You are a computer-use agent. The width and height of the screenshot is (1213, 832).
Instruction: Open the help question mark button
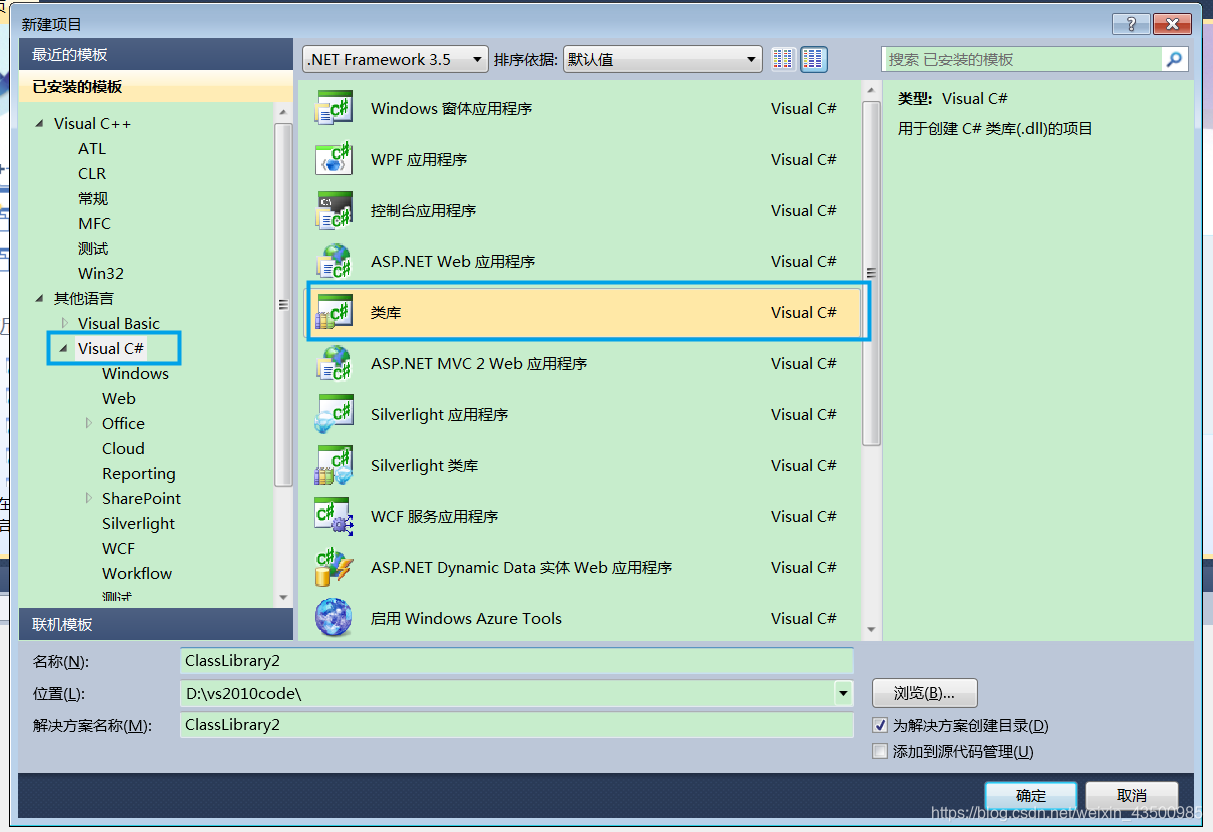pos(1130,24)
